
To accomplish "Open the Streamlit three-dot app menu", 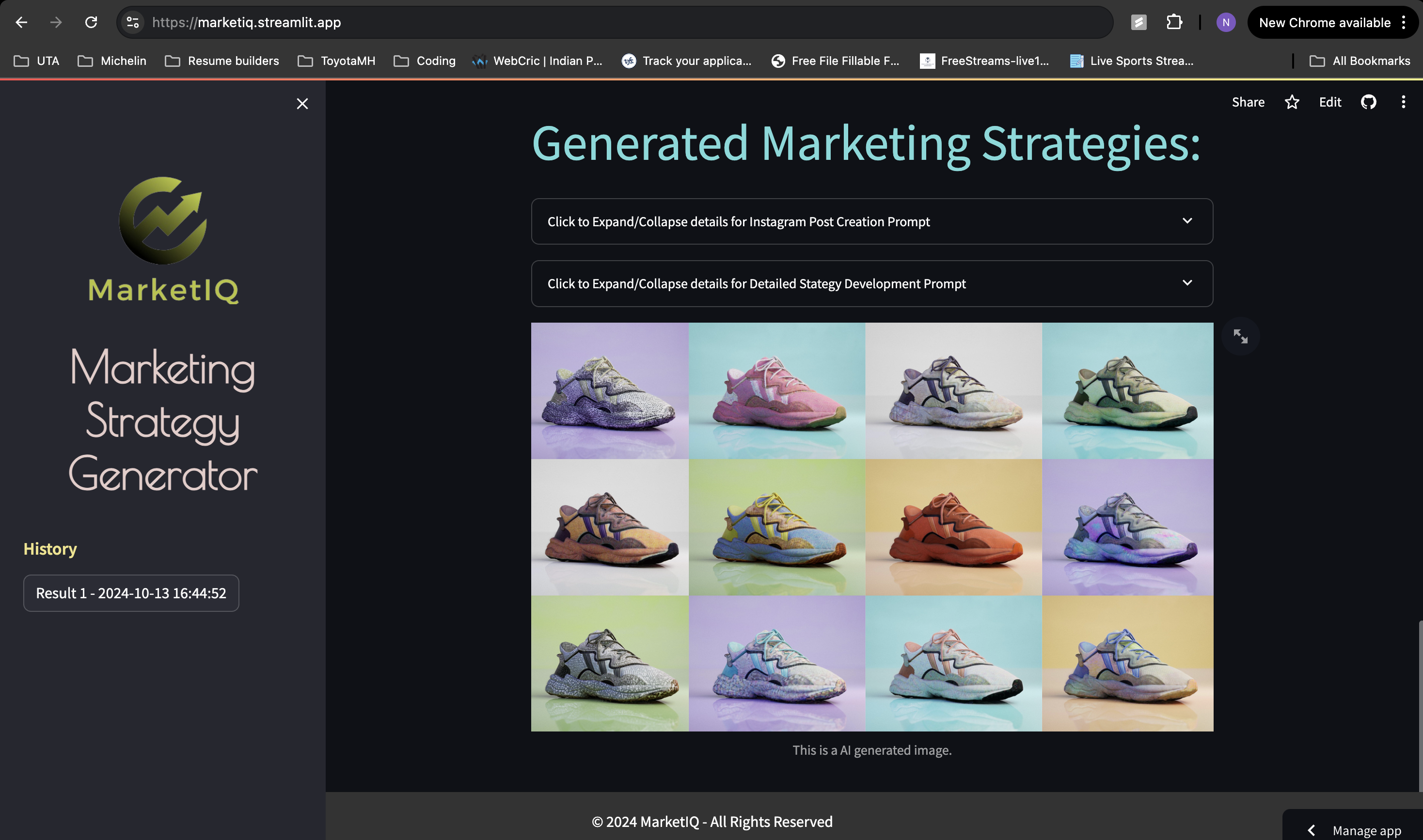I will pyautogui.click(x=1403, y=102).
